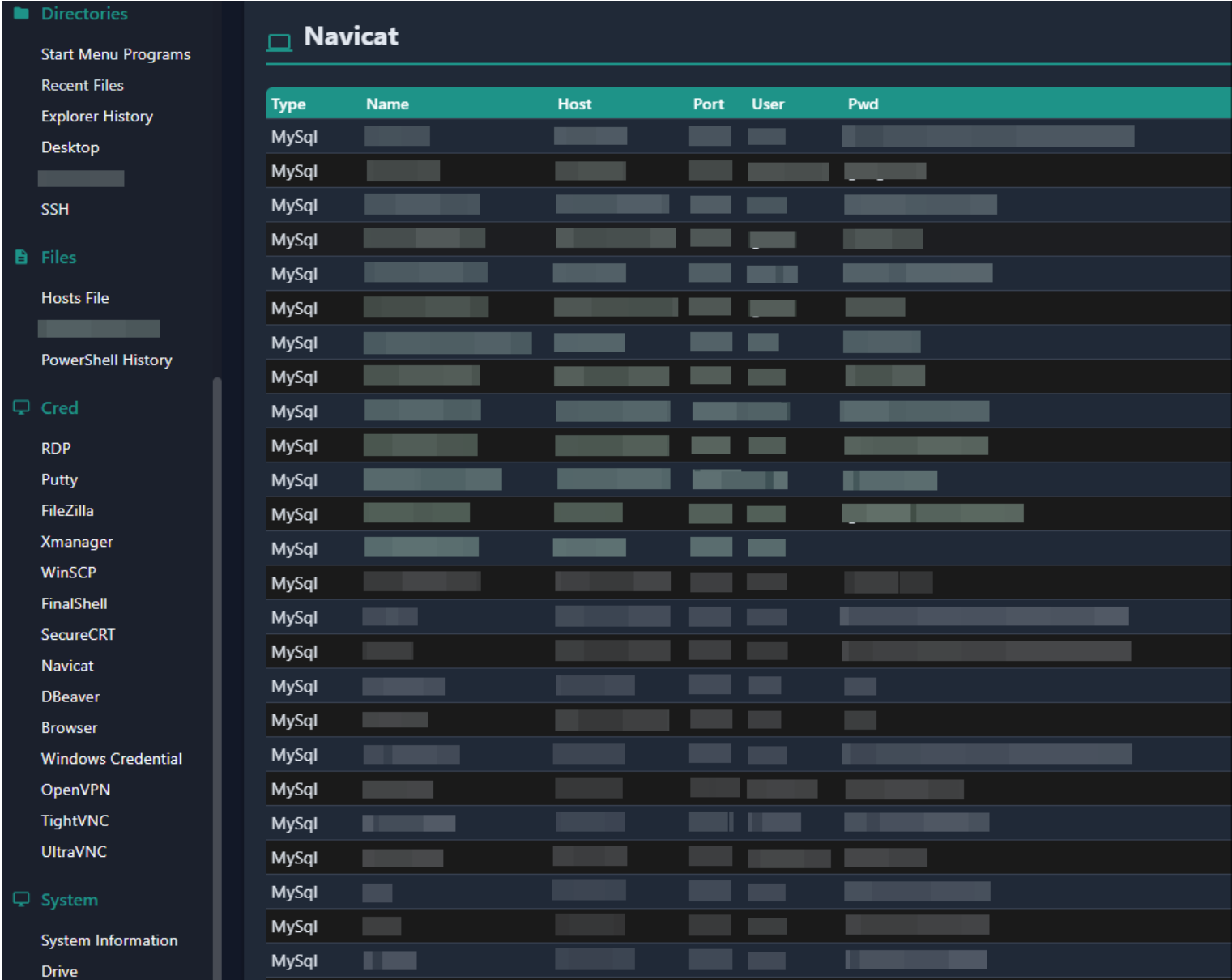Click the System section heading

69,900
